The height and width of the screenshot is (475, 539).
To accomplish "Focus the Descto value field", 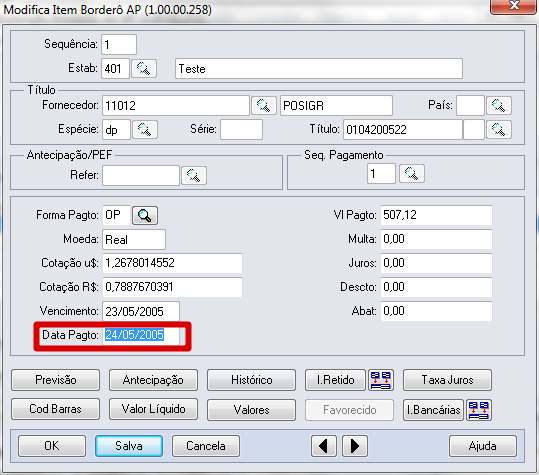I will (x=436, y=287).
